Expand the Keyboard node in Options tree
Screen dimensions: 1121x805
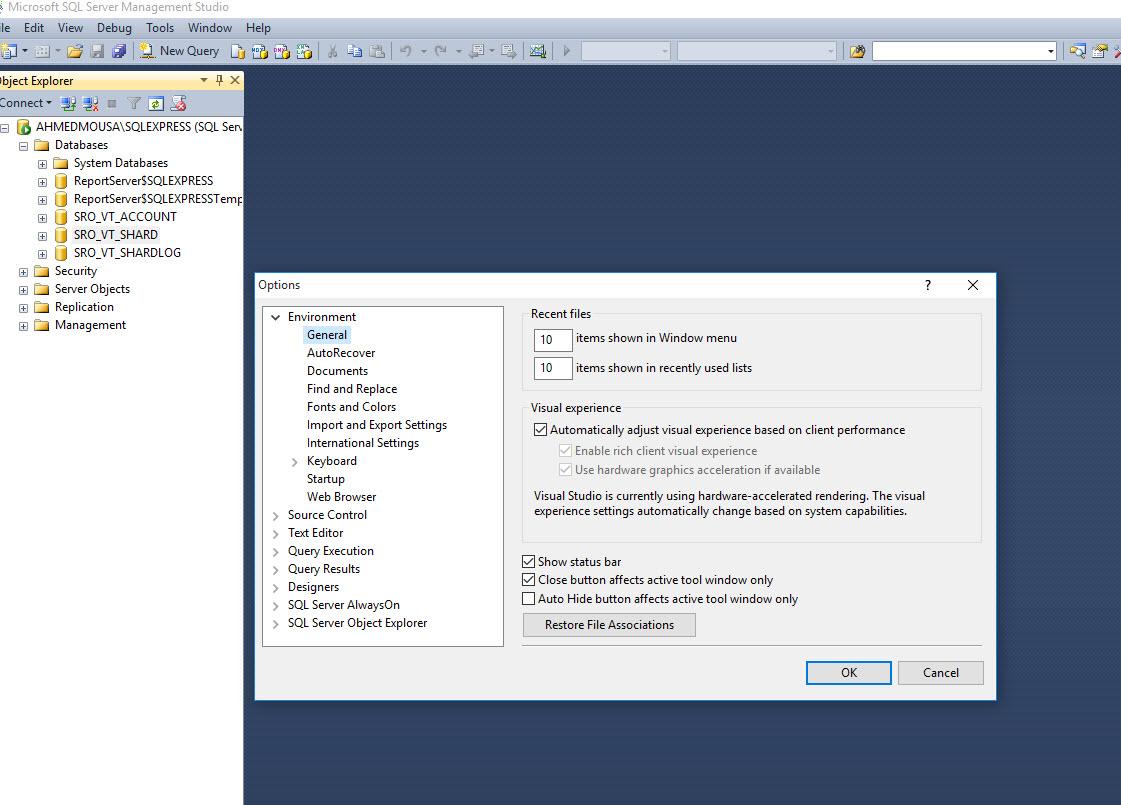click(x=295, y=462)
